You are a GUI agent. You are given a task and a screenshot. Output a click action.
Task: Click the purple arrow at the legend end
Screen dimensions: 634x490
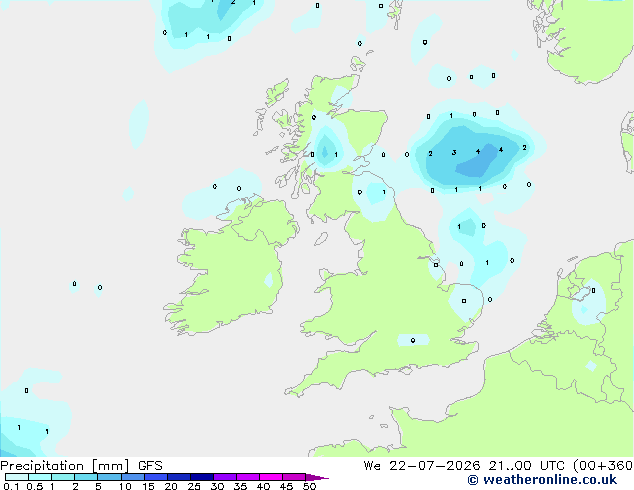tap(317, 477)
